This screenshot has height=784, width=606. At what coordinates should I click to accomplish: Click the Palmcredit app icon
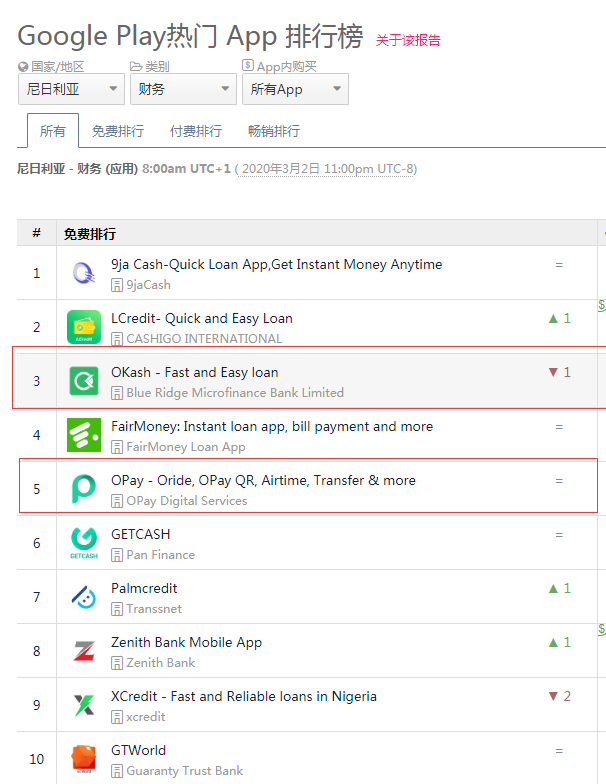click(x=84, y=597)
